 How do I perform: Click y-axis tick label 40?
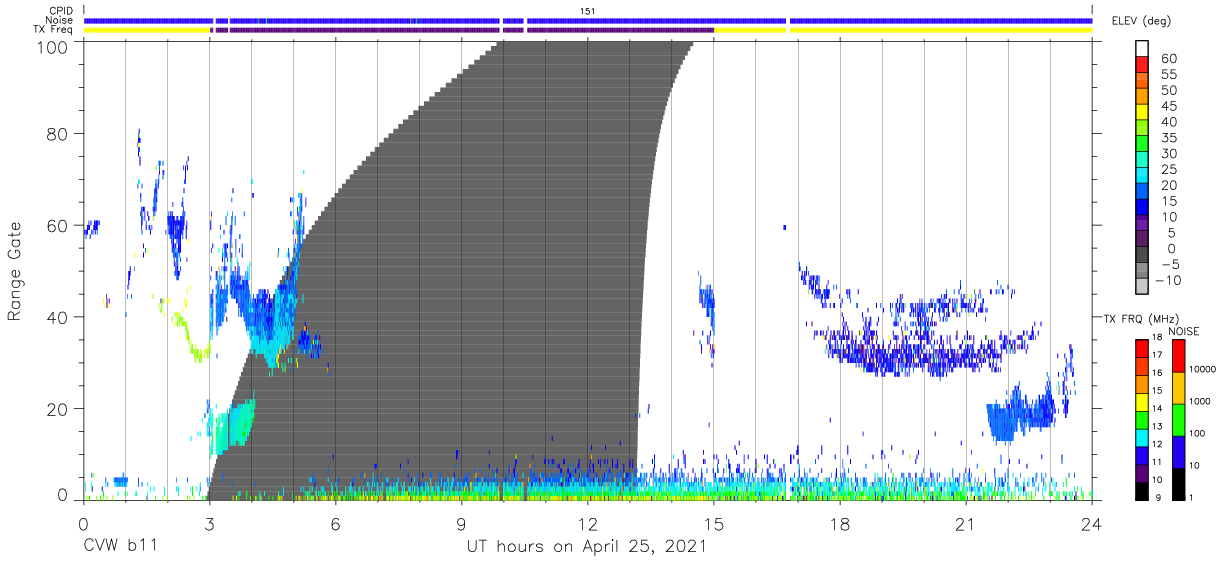57,317
